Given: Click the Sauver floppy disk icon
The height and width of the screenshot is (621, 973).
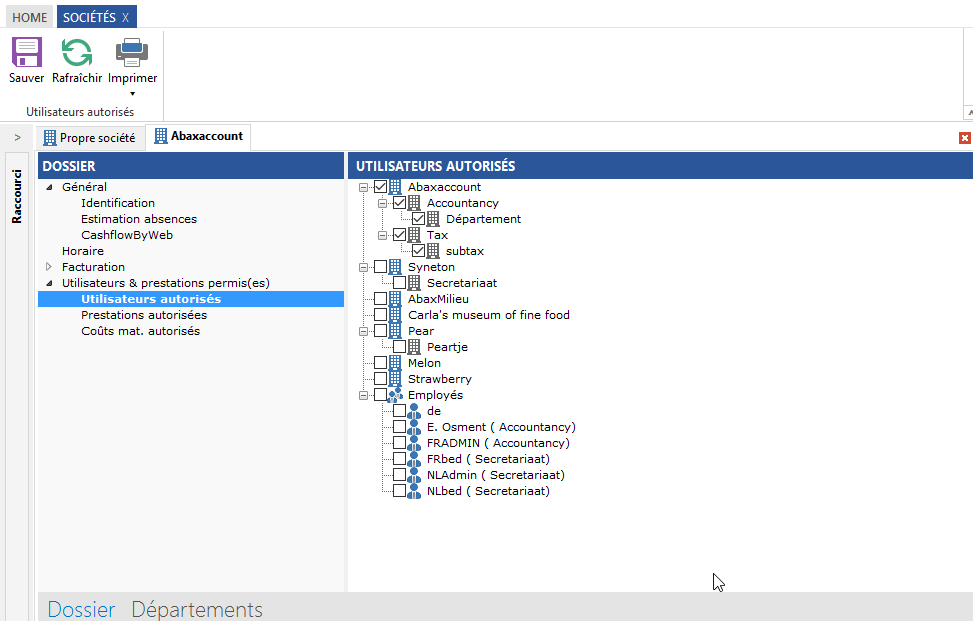Looking at the screenshot, I should point(26,52).
